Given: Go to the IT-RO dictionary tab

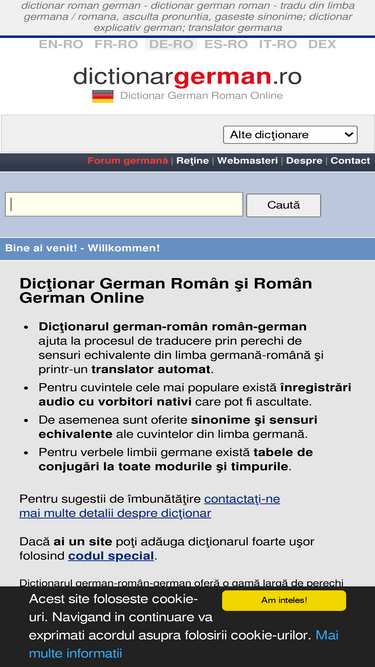Looking at the screenshot, I should point(278,44).
